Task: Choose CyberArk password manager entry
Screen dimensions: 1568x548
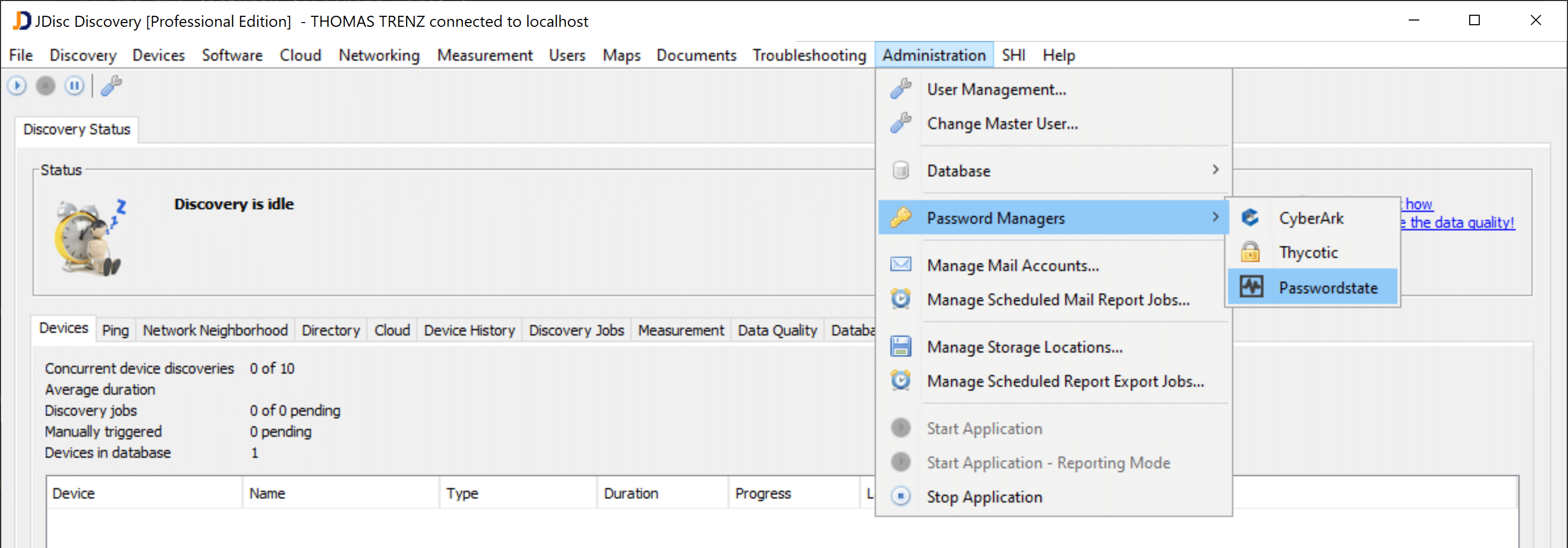Action: (1311, 218)
